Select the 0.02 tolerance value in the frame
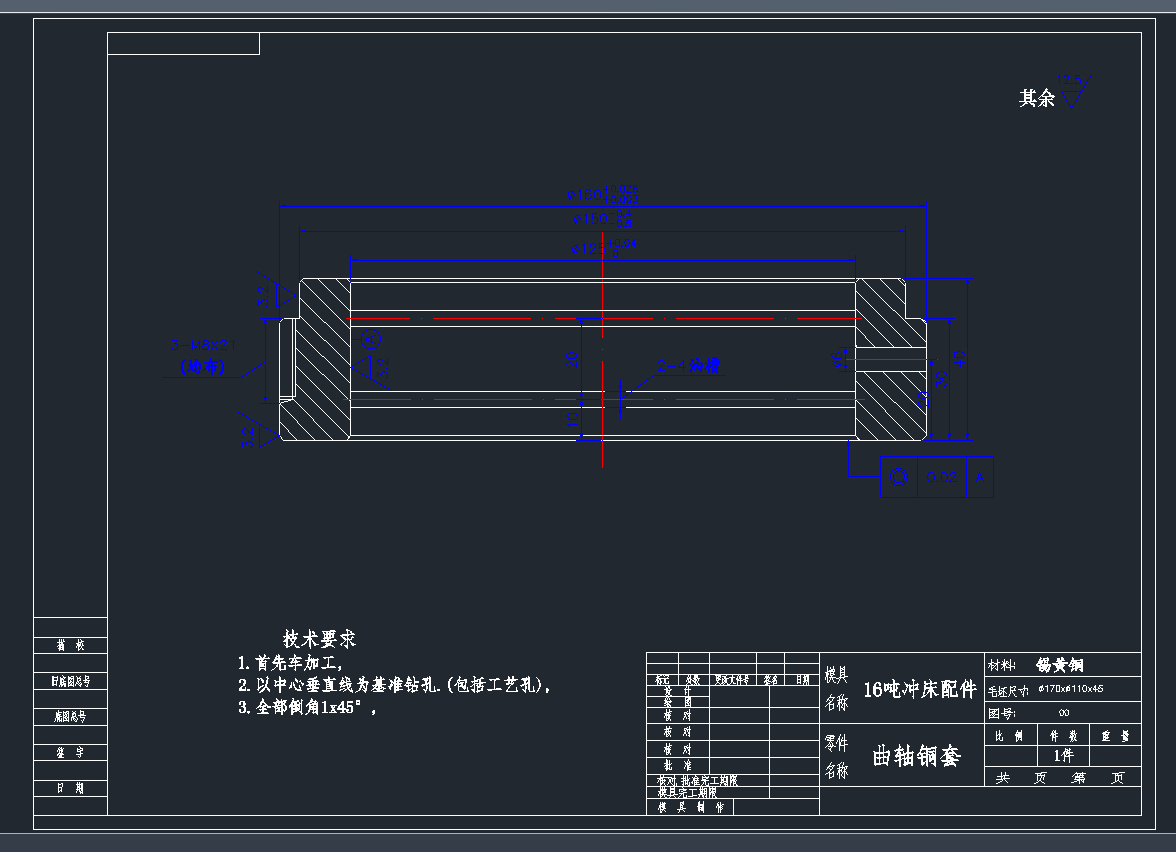Viewport: 1176px width, 852px height. click(x=942, y=477)
